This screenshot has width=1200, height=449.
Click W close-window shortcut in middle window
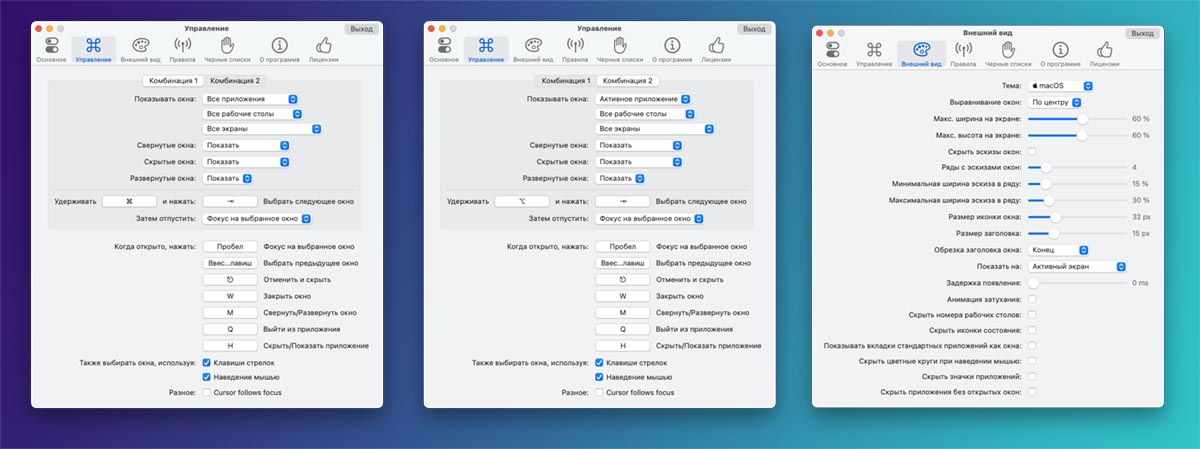click(x=623, y=296)
